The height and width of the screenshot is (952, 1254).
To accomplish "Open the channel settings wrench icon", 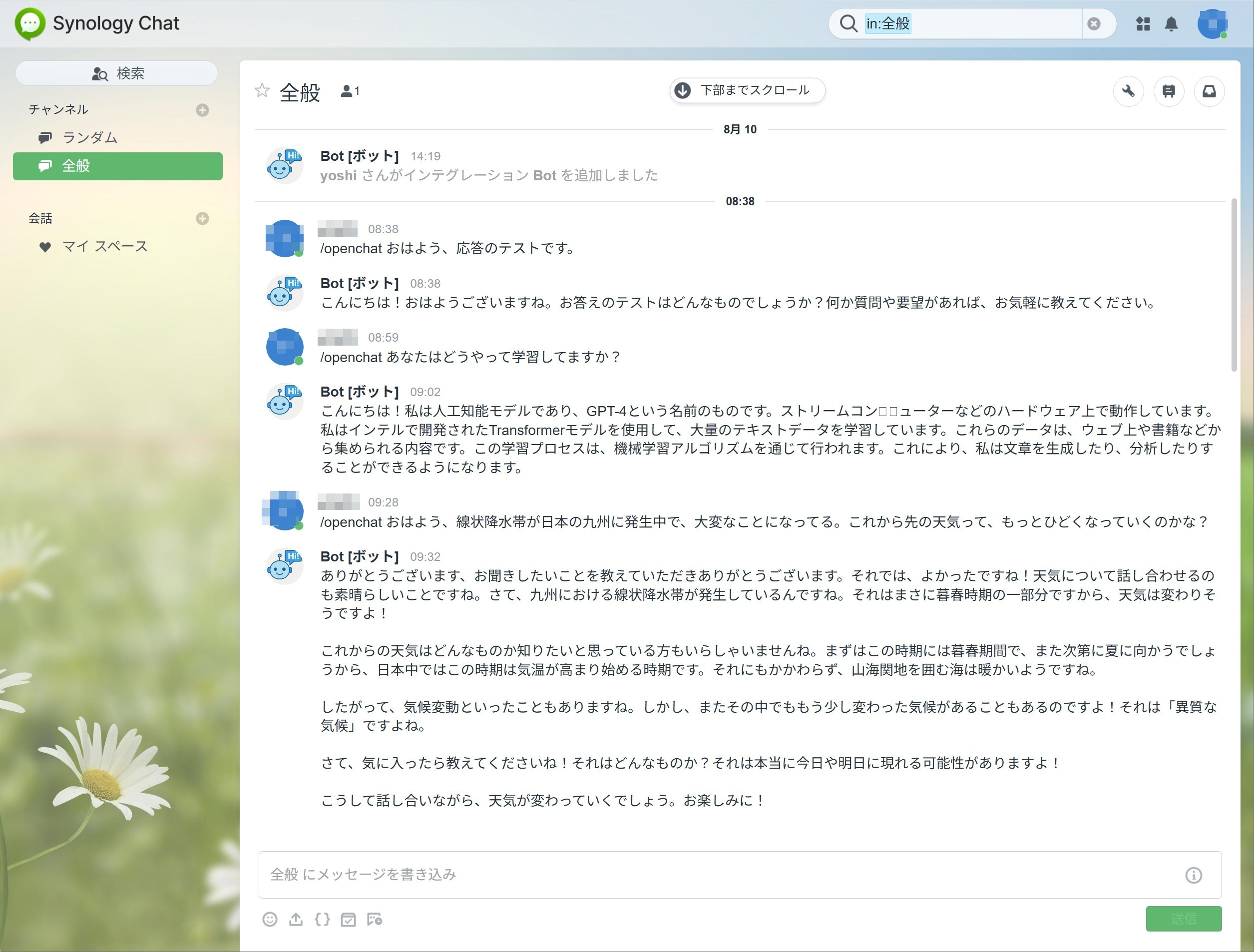I will click(x=1128, y=91).
